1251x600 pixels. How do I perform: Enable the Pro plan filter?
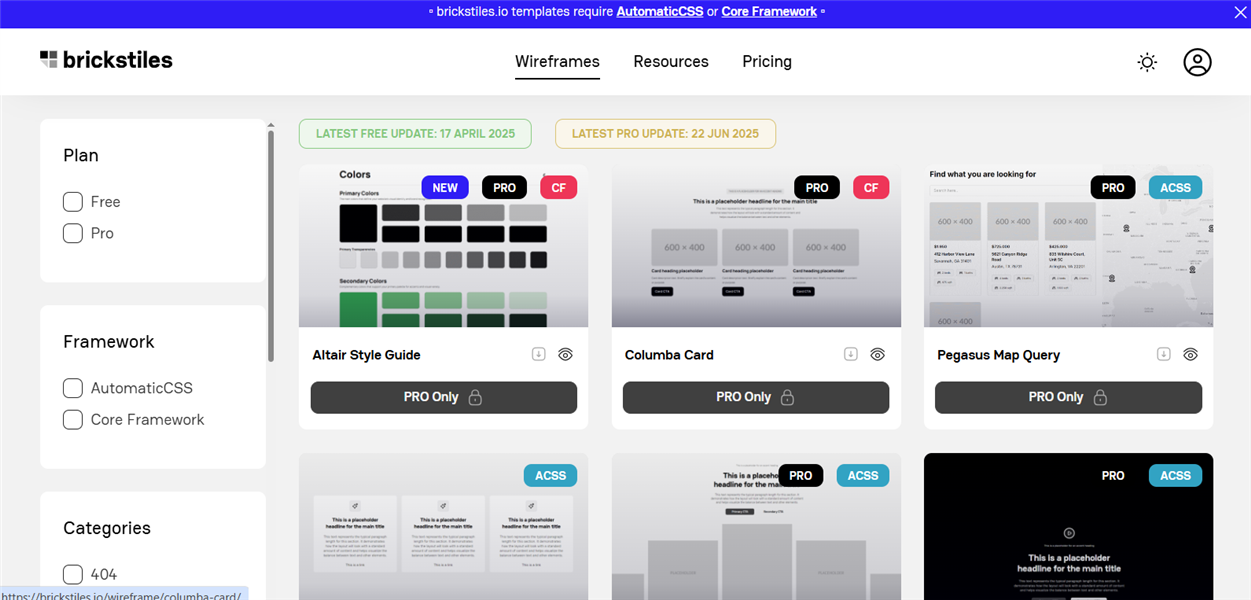point(73,233)
